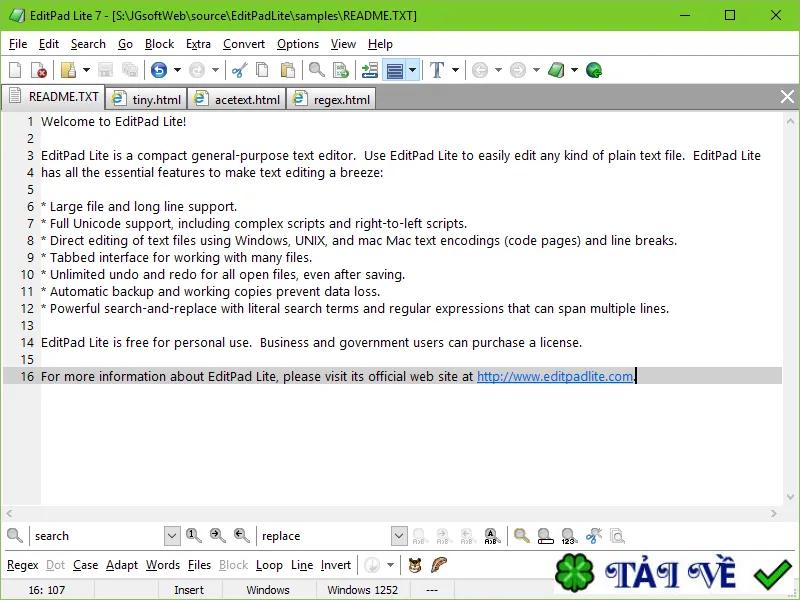The image size is (800, 600).
Task: Expand the Font dropdown arrow
Action: (x=455, y=70)
